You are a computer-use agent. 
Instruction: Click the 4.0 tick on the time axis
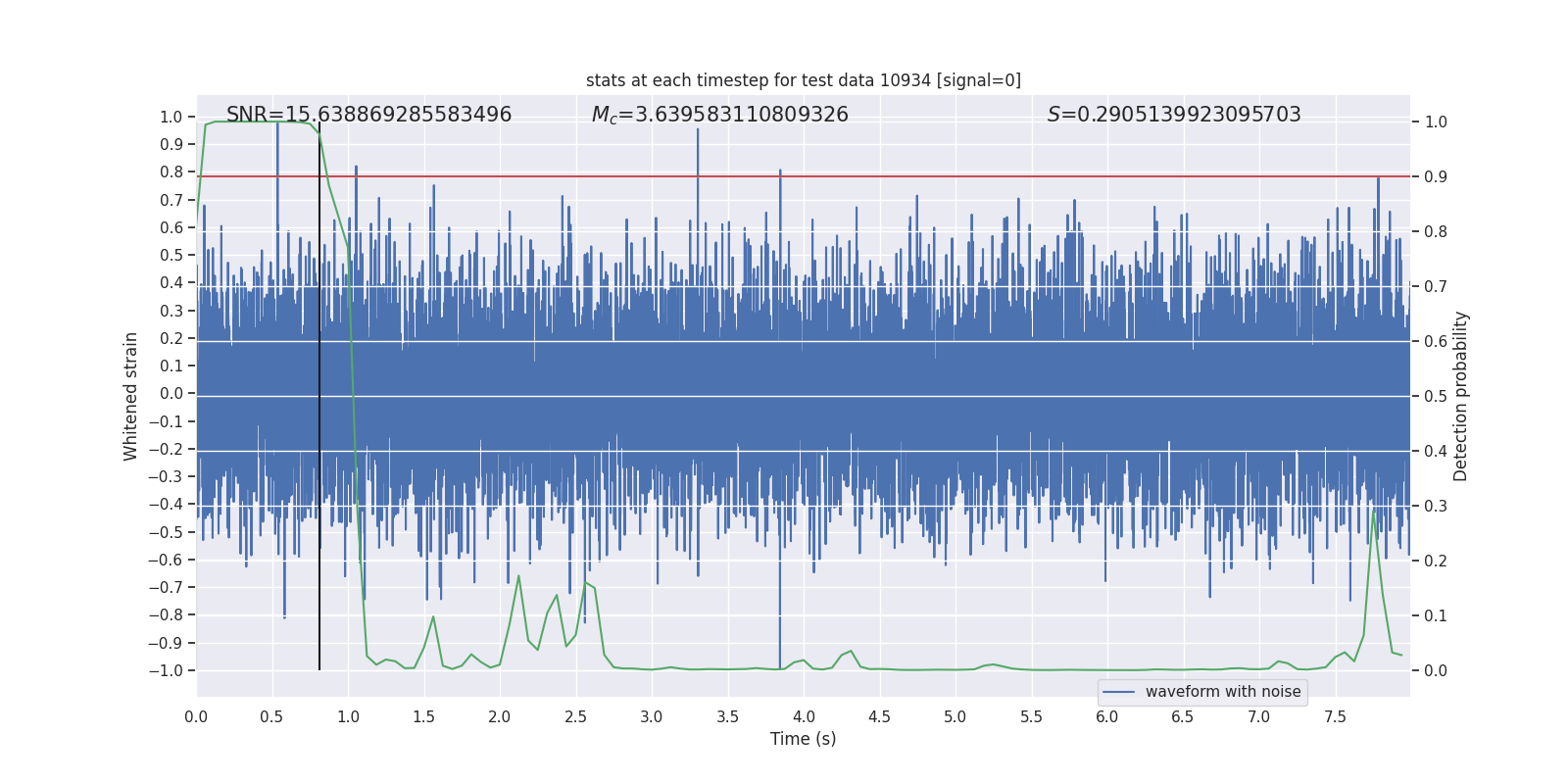point(804,716)
